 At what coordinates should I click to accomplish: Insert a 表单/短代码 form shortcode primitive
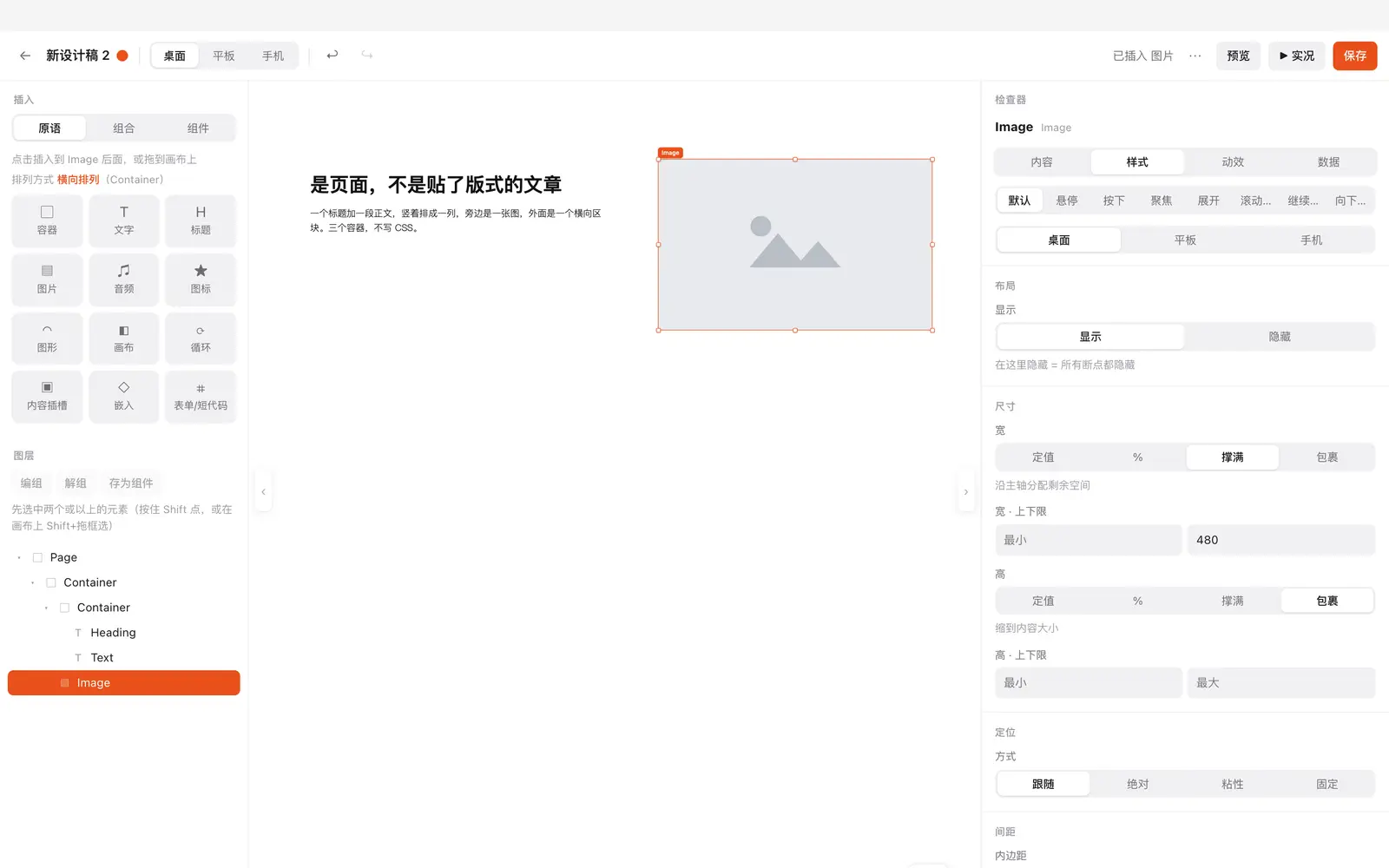click(201, 397)
